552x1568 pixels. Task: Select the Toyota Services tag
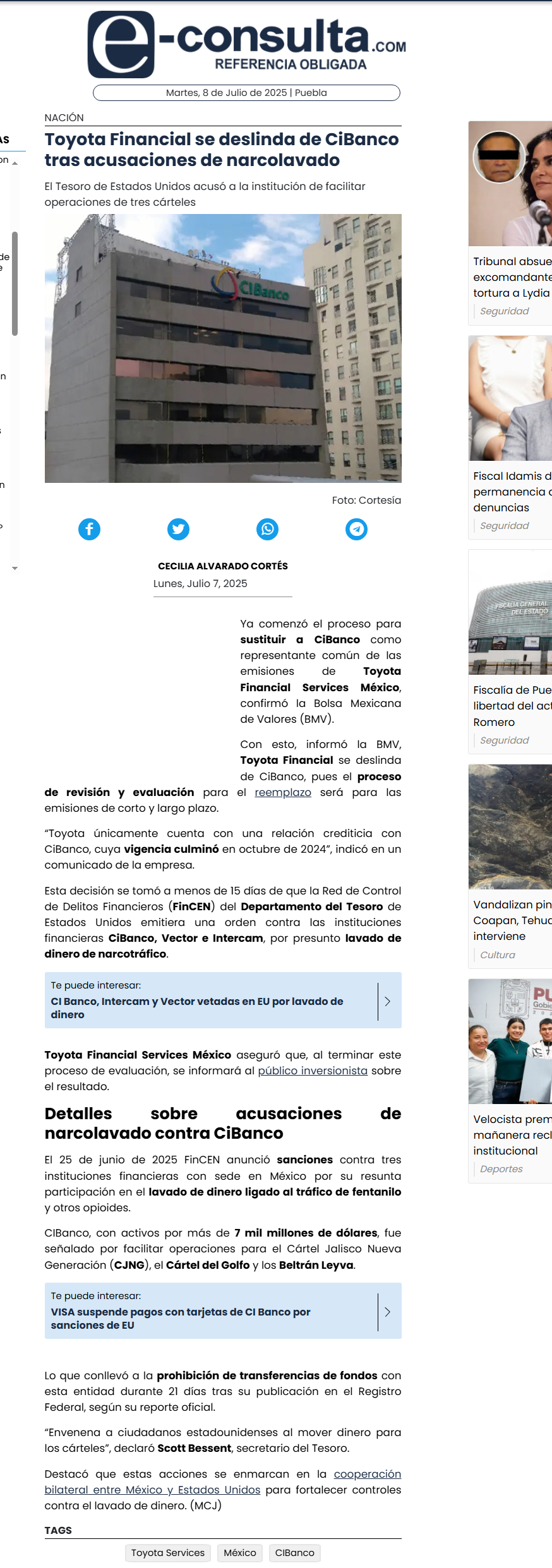pos(168,1553)
